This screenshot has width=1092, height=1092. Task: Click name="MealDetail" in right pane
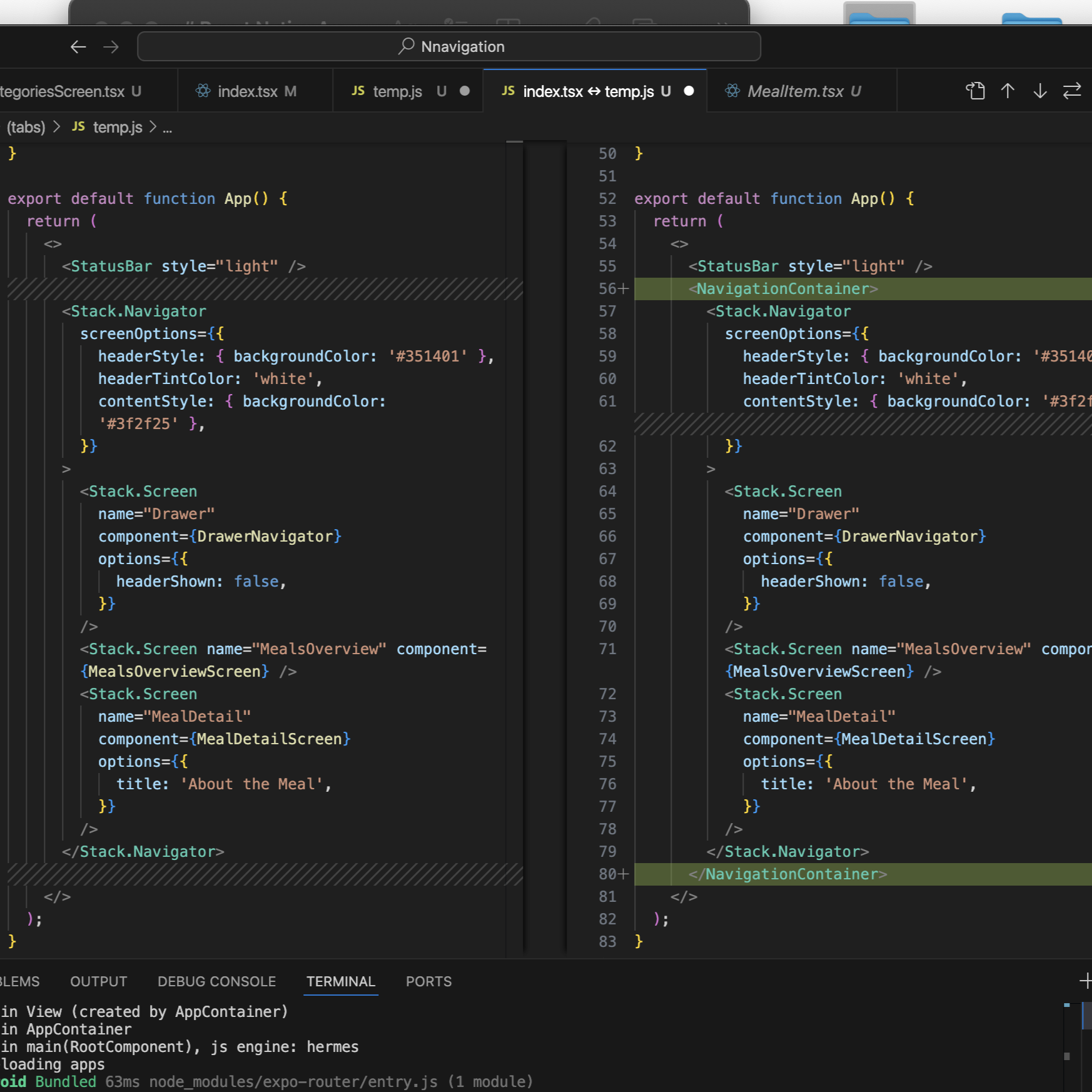coord(819,717)
